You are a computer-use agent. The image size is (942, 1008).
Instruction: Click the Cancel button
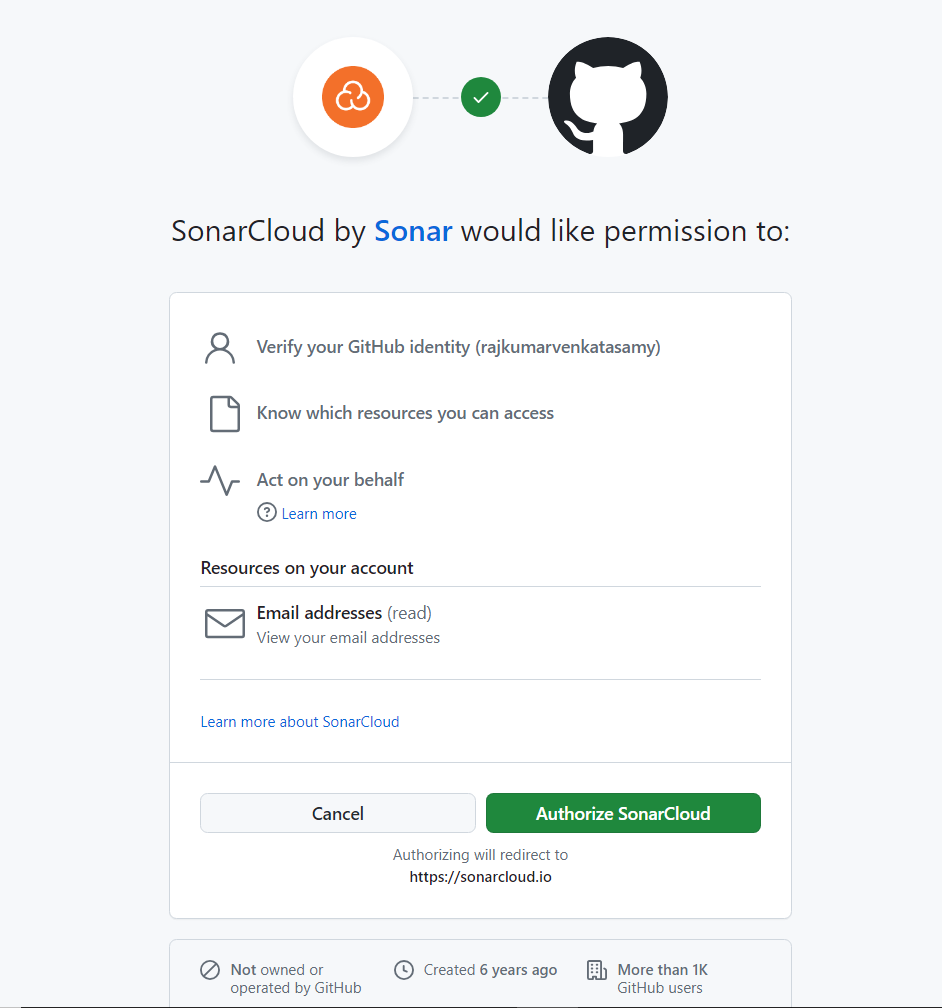pos(337,813)
